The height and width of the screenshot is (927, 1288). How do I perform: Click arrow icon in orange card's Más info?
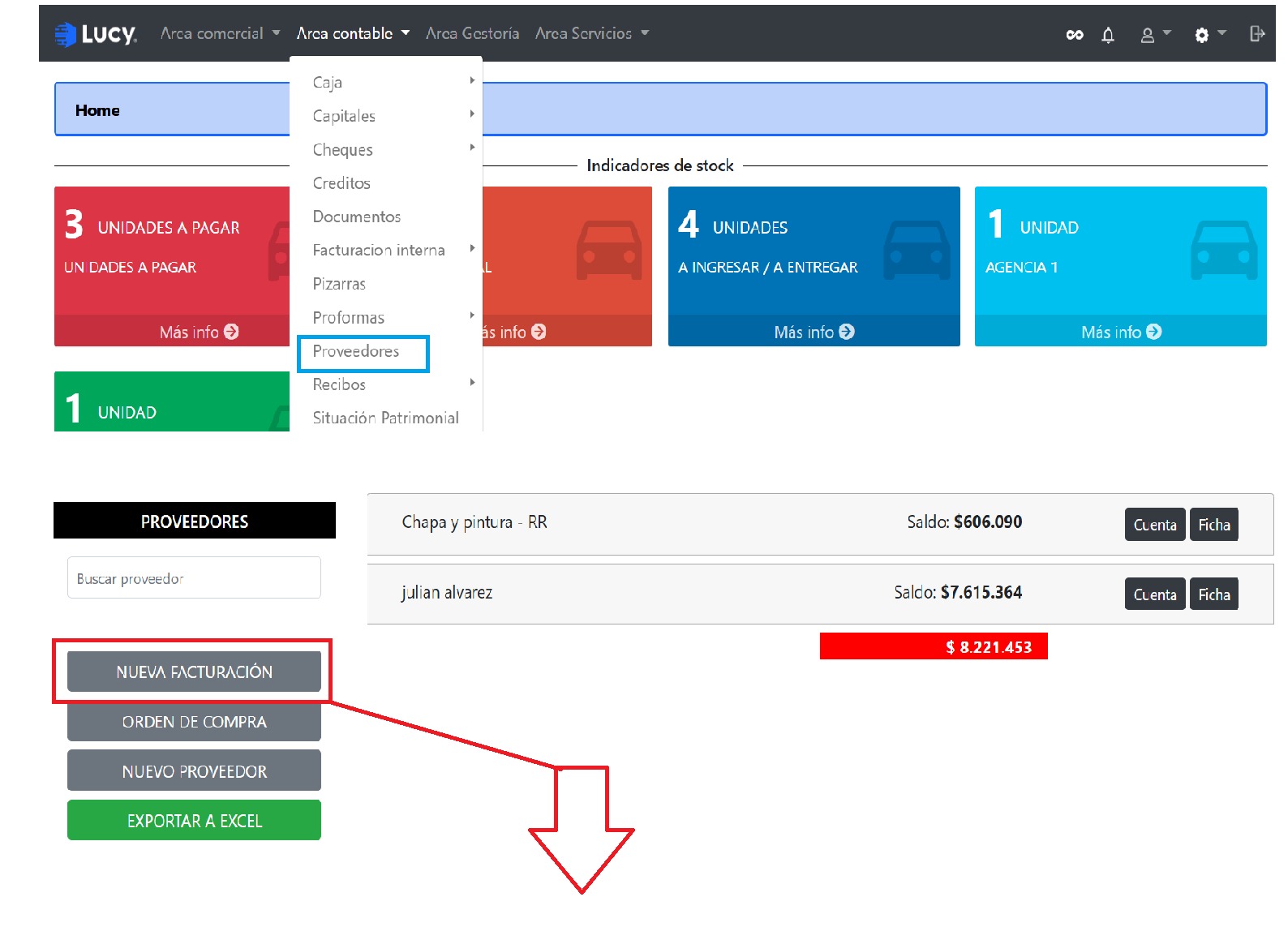point(539,332)
